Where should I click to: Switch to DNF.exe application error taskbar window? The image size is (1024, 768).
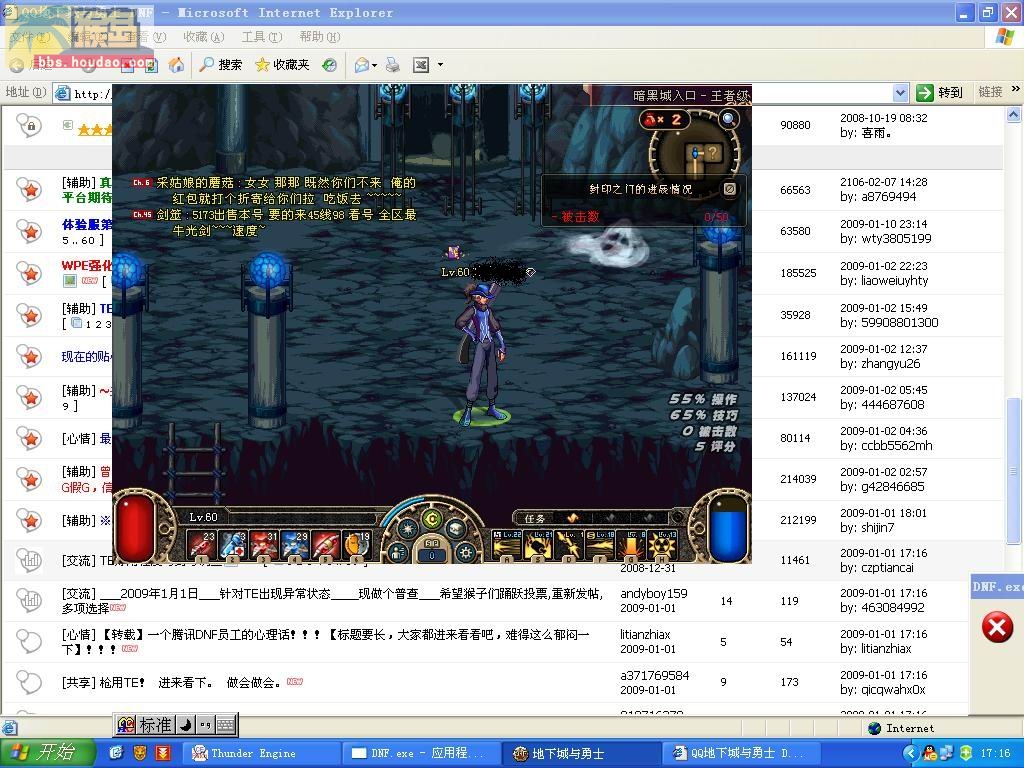tap(421, 754)
